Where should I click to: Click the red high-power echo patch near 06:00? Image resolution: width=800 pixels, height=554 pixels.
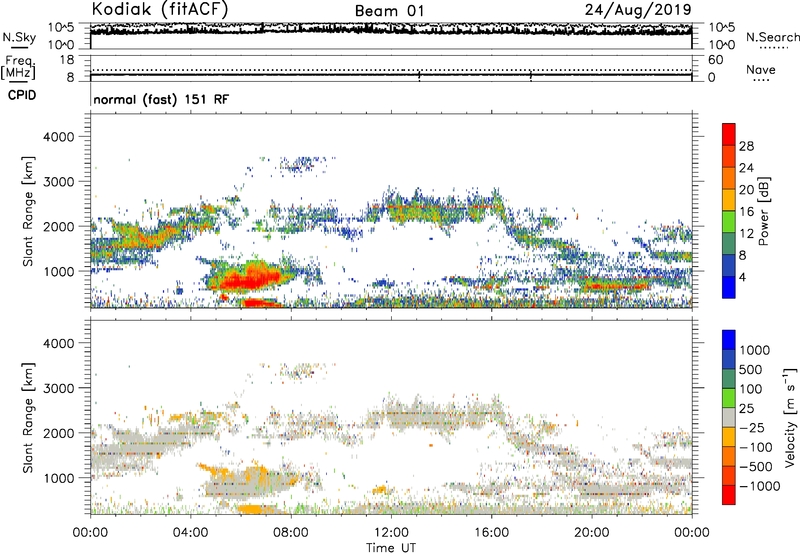click(x=250, y=279)
